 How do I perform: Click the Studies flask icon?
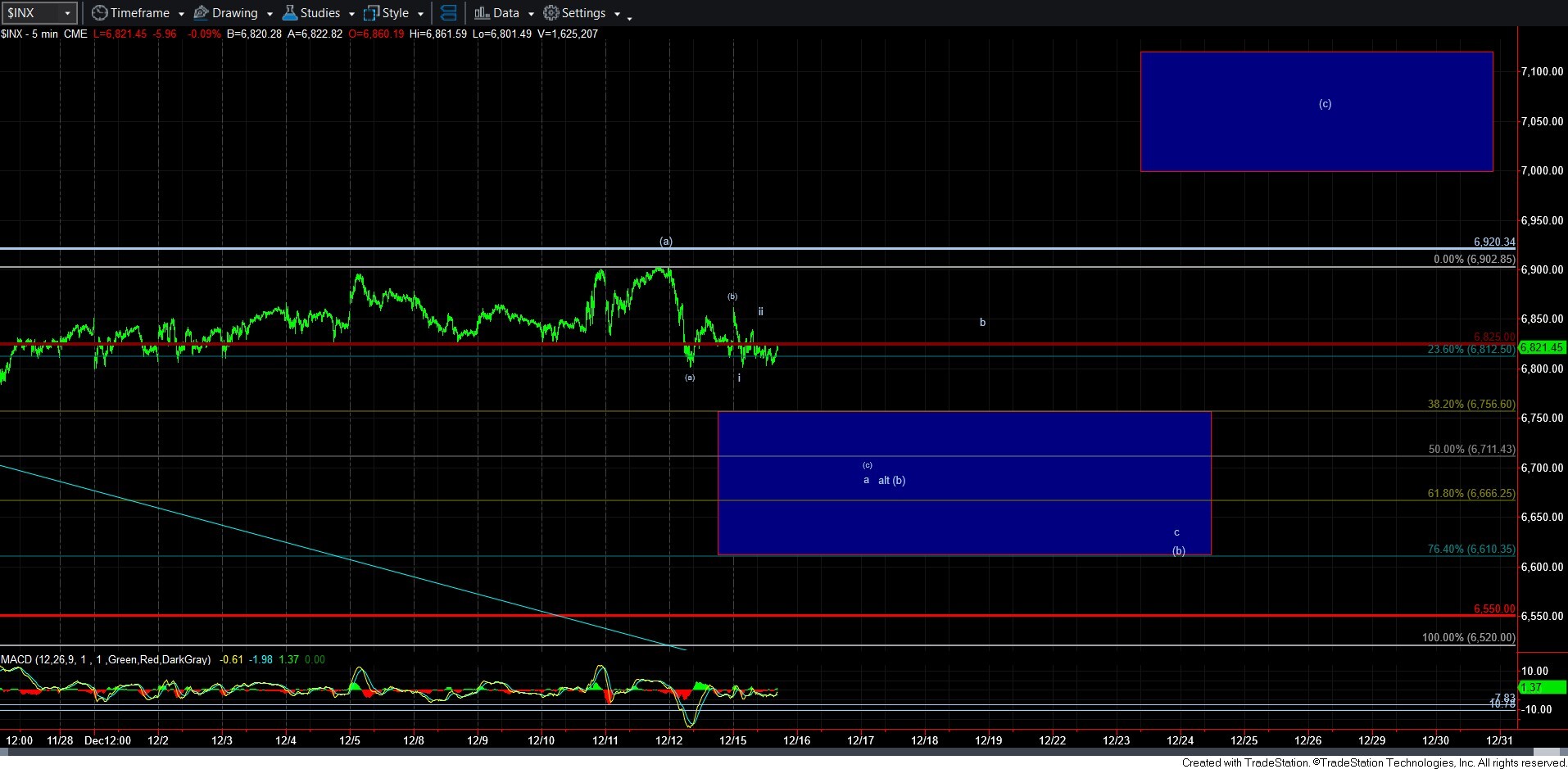[x=289, y=13]
